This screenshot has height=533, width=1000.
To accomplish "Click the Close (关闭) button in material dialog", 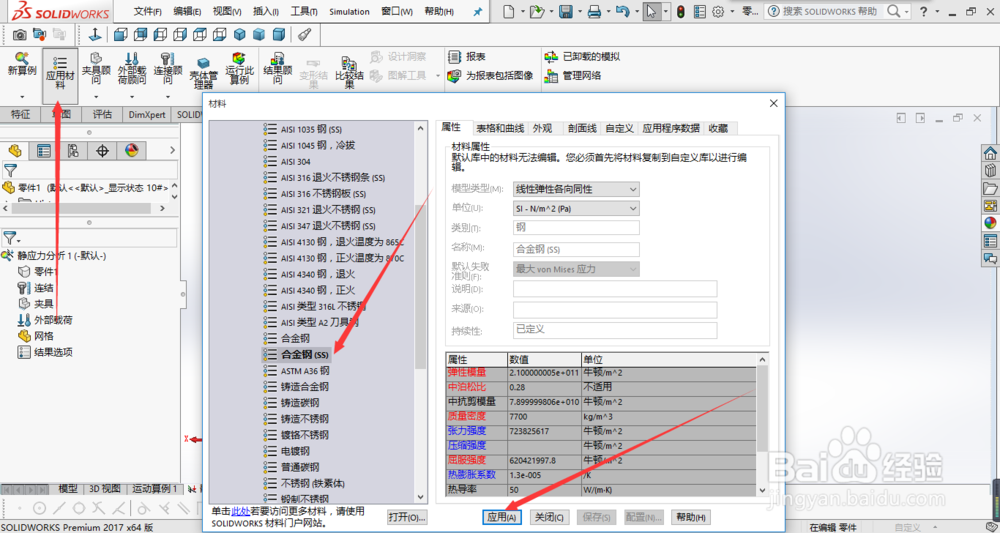I will click(x=548, y=517).
